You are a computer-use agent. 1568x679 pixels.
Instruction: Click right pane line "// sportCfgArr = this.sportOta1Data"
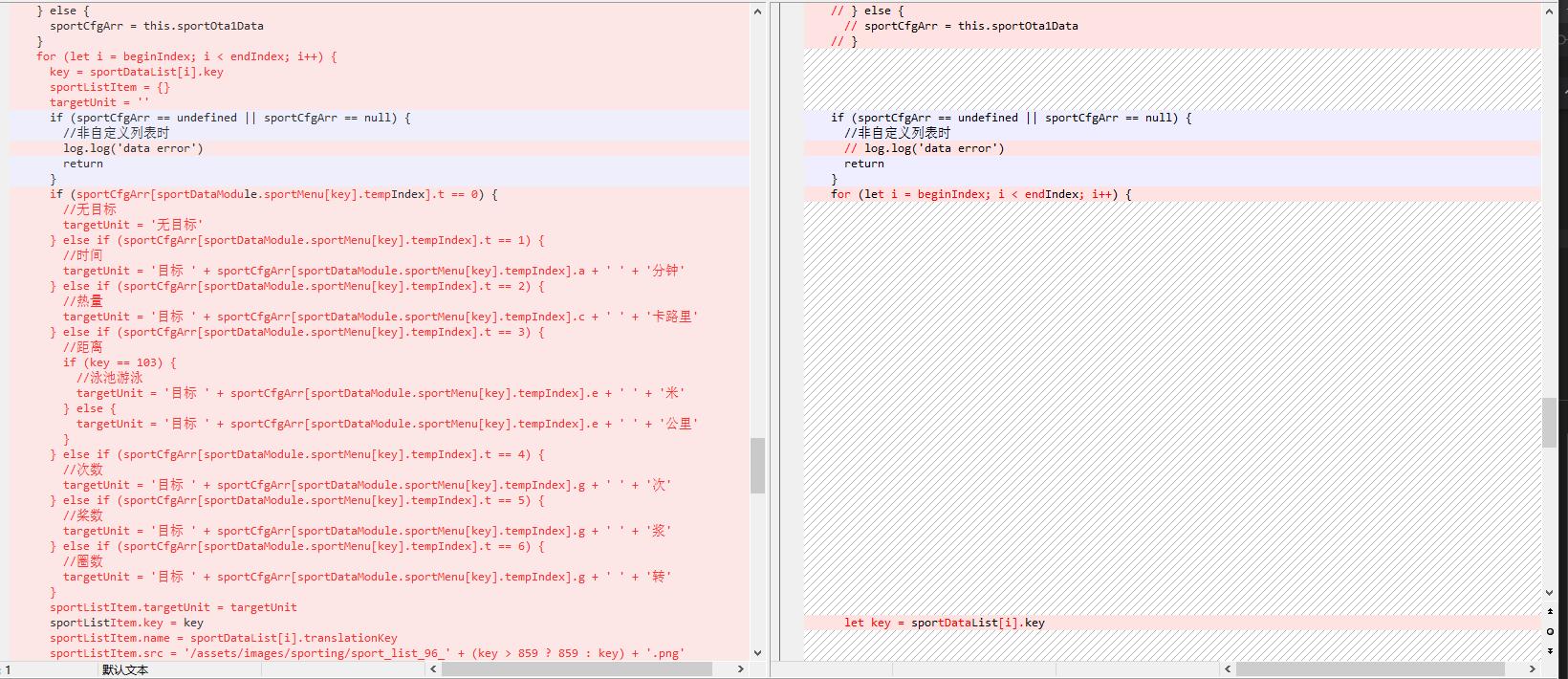click(961, 26)
